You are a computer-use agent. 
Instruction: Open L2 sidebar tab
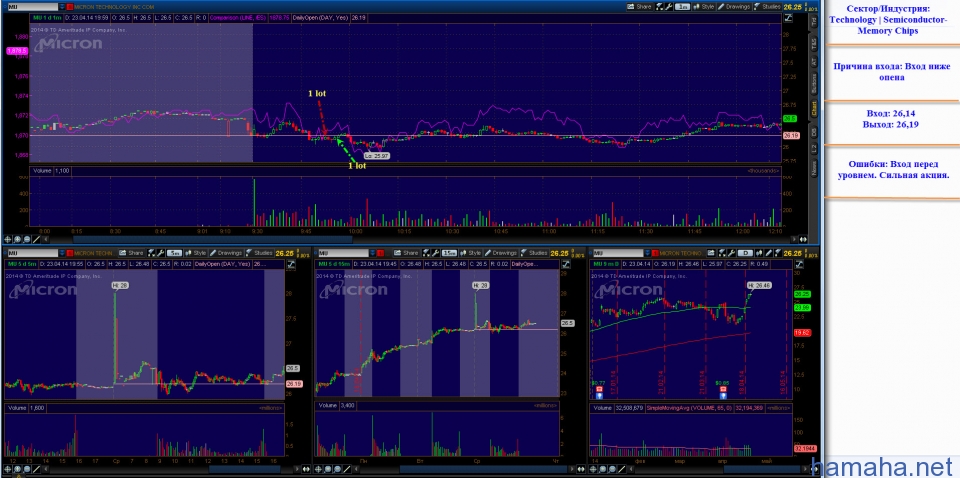pyautogui.click(x=814, y=149)
